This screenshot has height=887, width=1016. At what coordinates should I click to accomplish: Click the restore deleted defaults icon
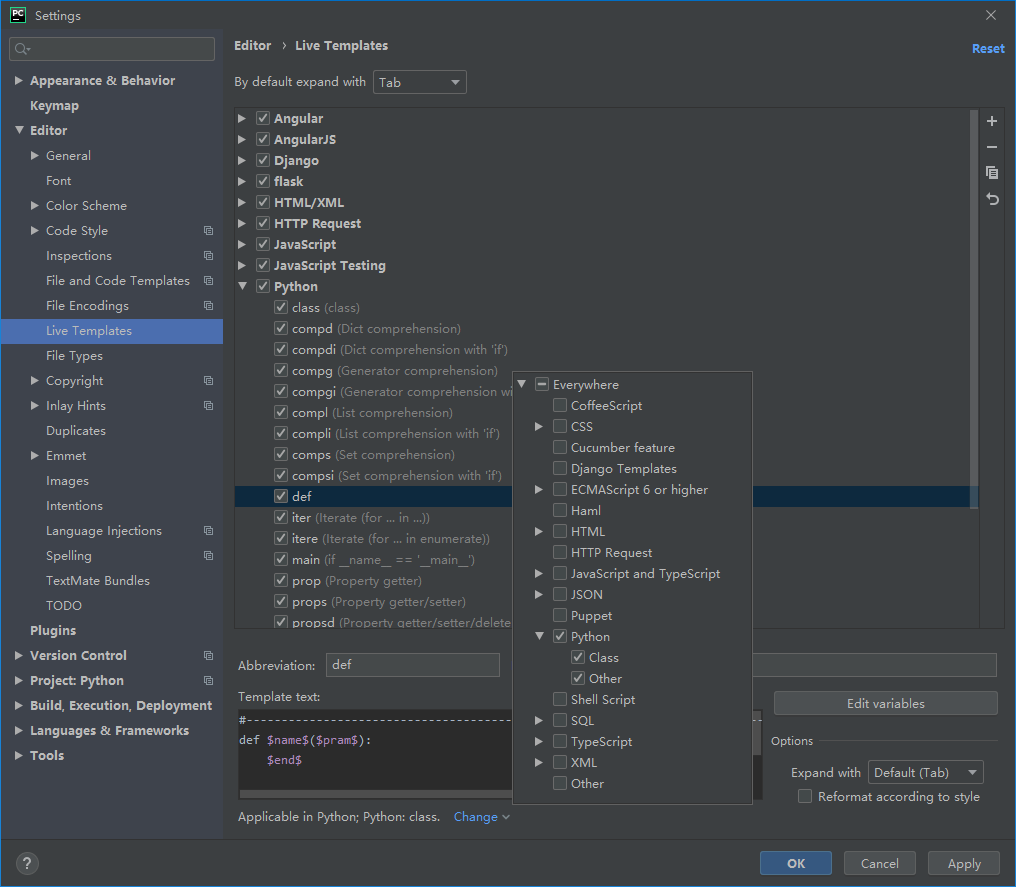pyautogui.click(x=991, y=199)
